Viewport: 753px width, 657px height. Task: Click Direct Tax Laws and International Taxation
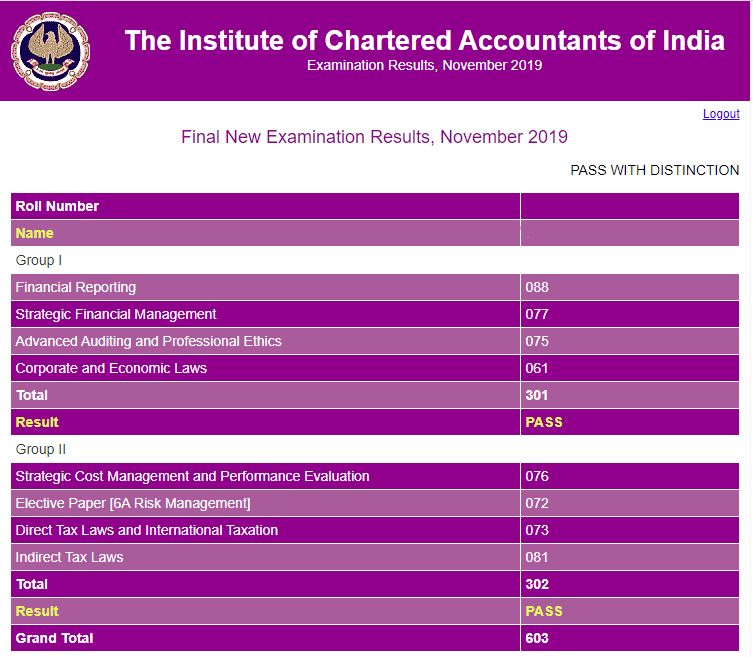coord(146,530)
